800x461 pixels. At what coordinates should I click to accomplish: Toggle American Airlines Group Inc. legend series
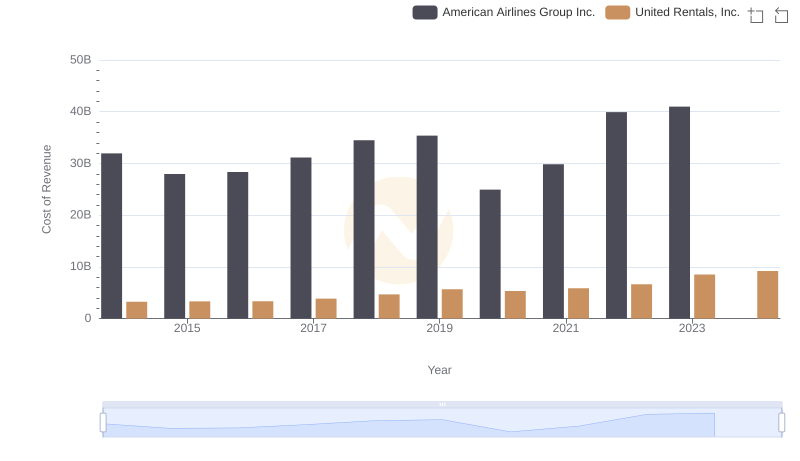pyautogui.click(x=504, y=12)
